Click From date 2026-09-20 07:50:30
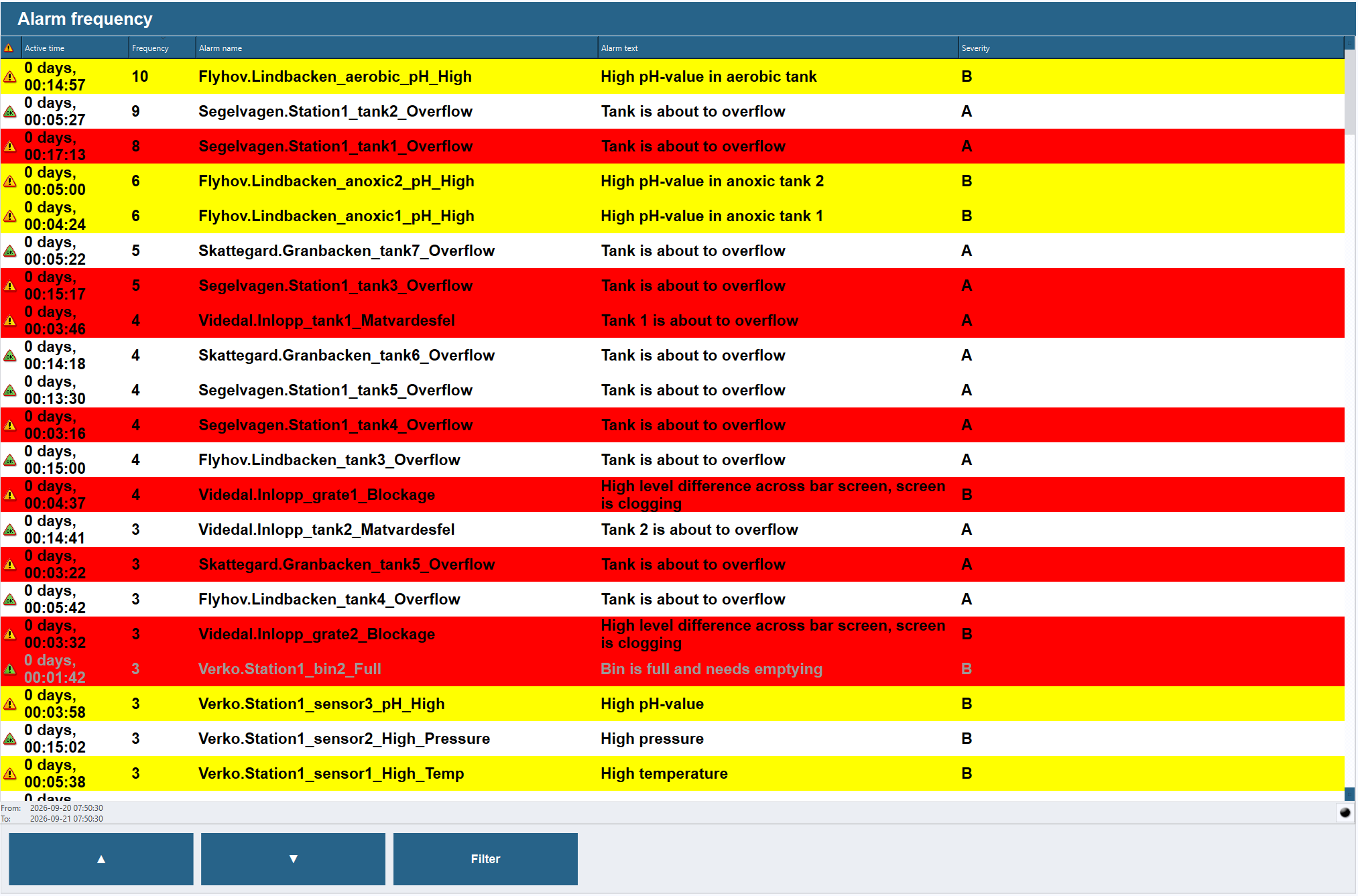 tap(66, 808)
